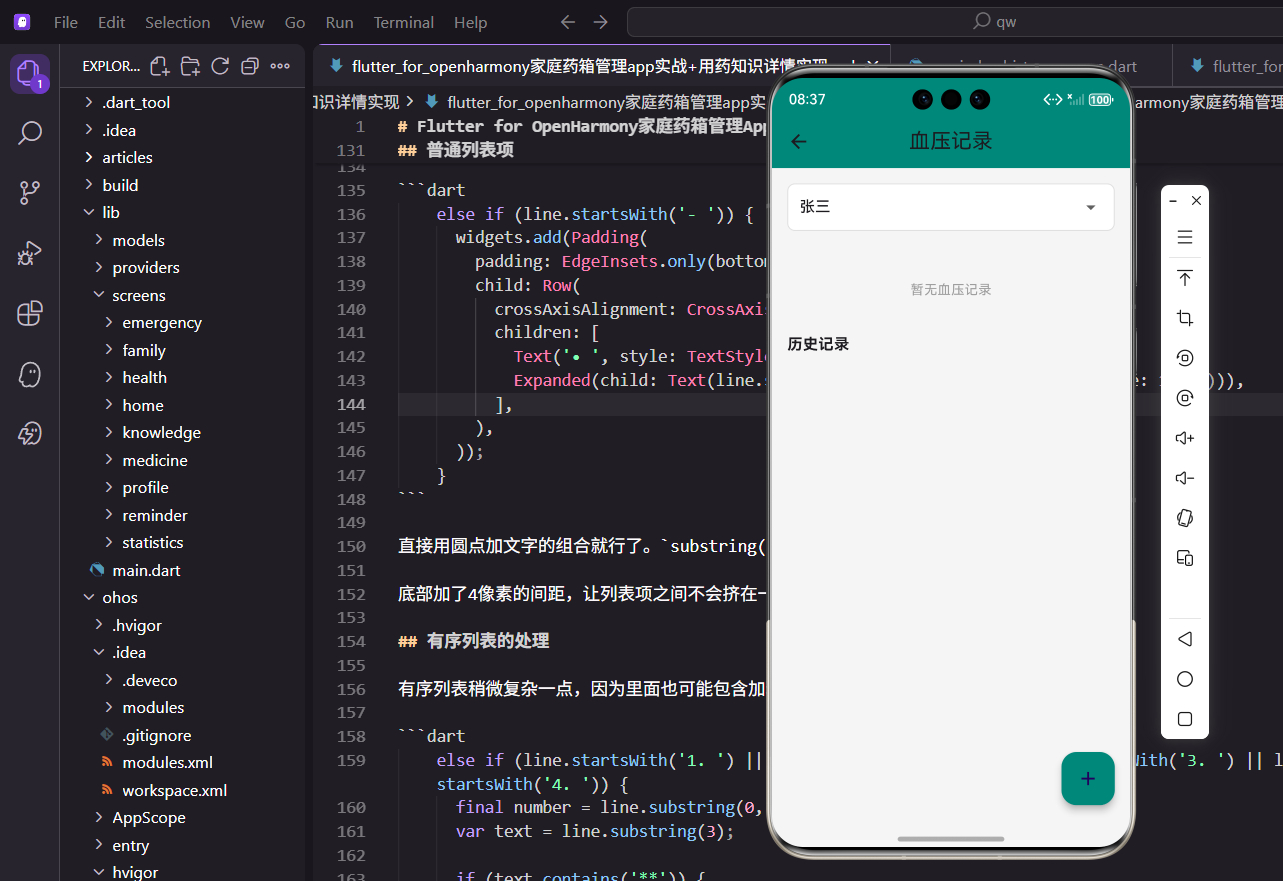Open the View menu
1283x881 pixels.
247,22
